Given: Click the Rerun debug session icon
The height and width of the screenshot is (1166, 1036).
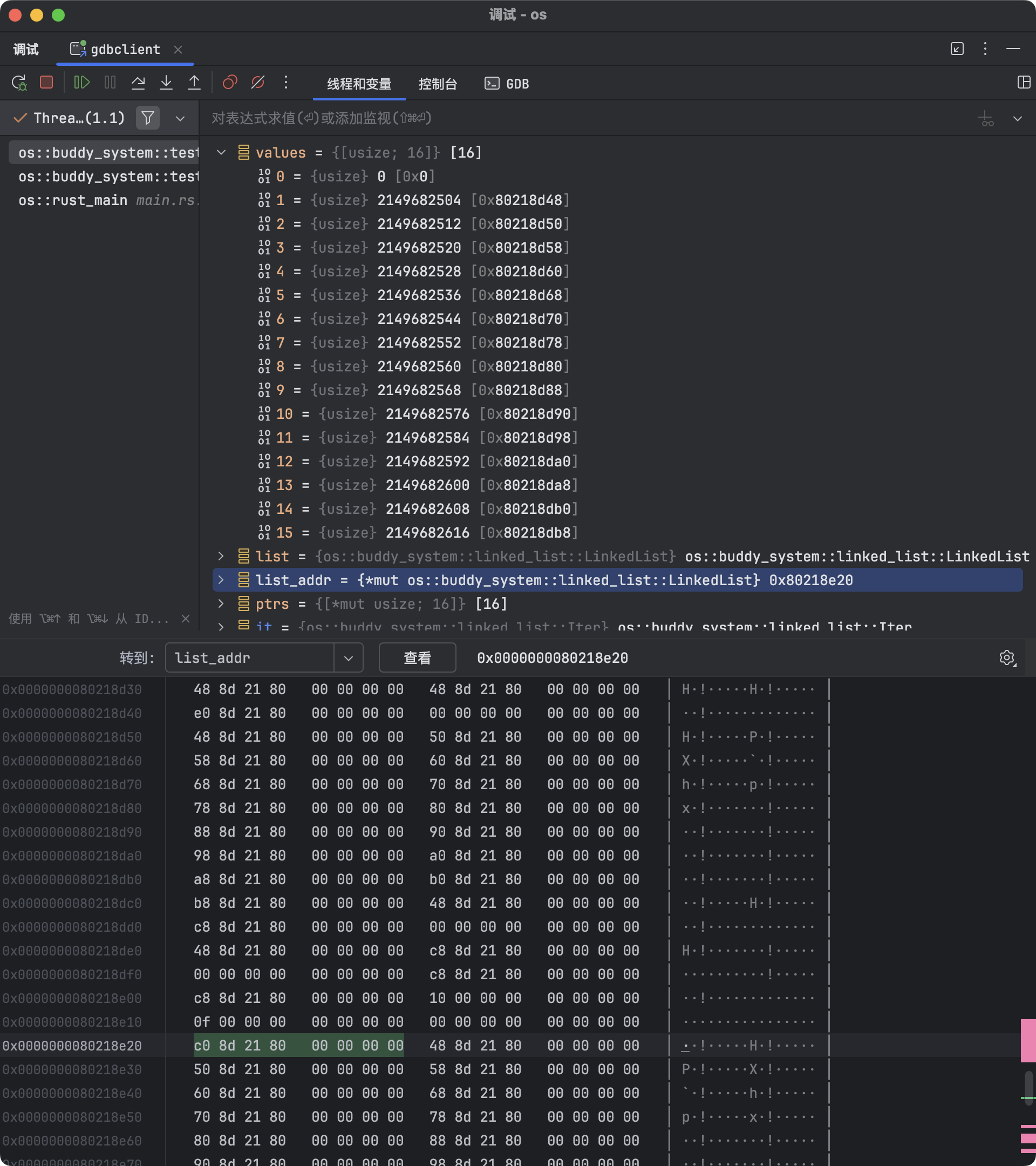Looking at the screenshot, I should pyautogui.click(x=19, y=83).
